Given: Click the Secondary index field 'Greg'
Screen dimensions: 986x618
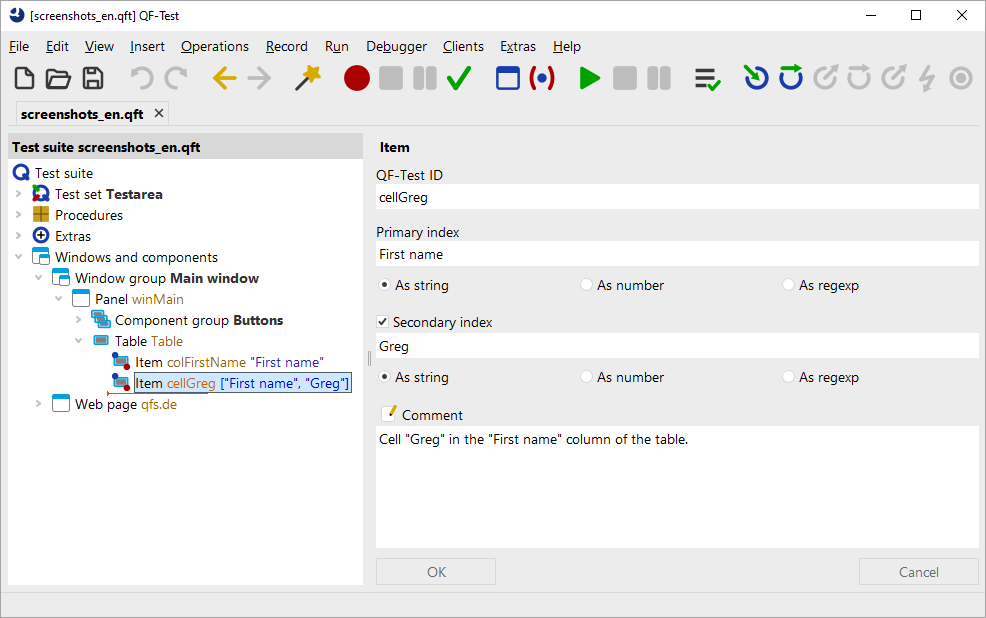Looking at the screenshot, I should (677, 346).
